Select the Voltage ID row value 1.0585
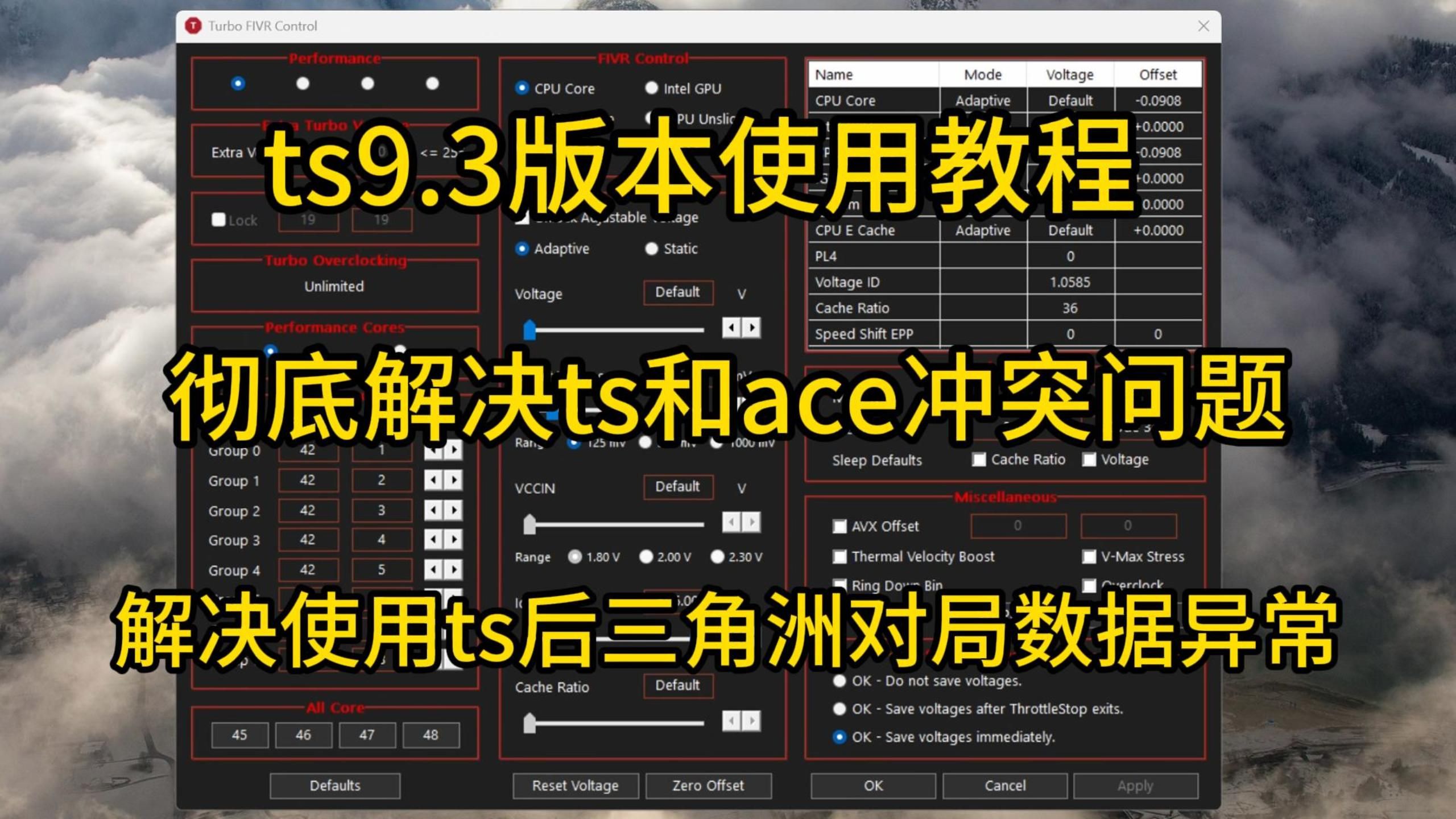Viewport: 1456px width, 819px height. pos(1070,282)
